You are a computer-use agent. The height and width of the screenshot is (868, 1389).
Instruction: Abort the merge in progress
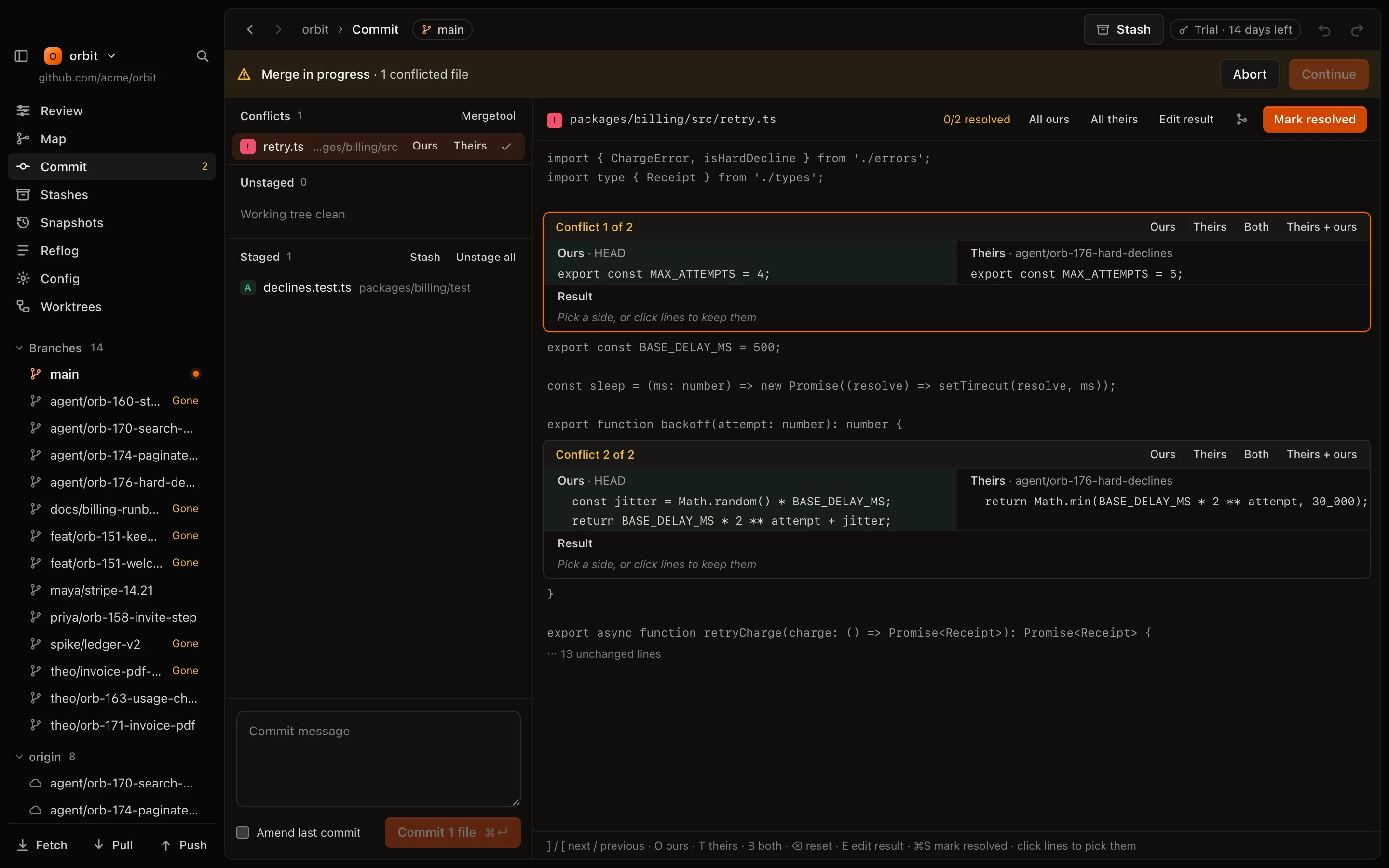1250,74
